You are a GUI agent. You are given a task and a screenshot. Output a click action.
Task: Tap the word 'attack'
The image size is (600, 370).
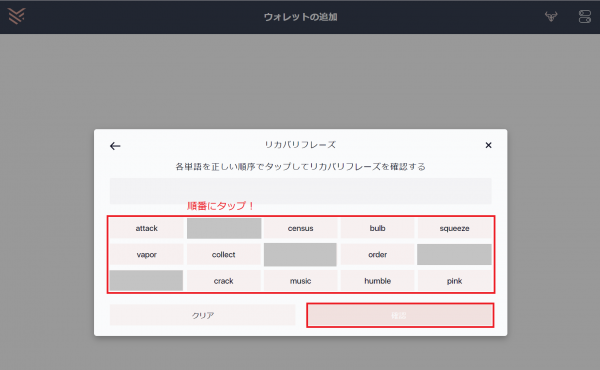(147, 228)
